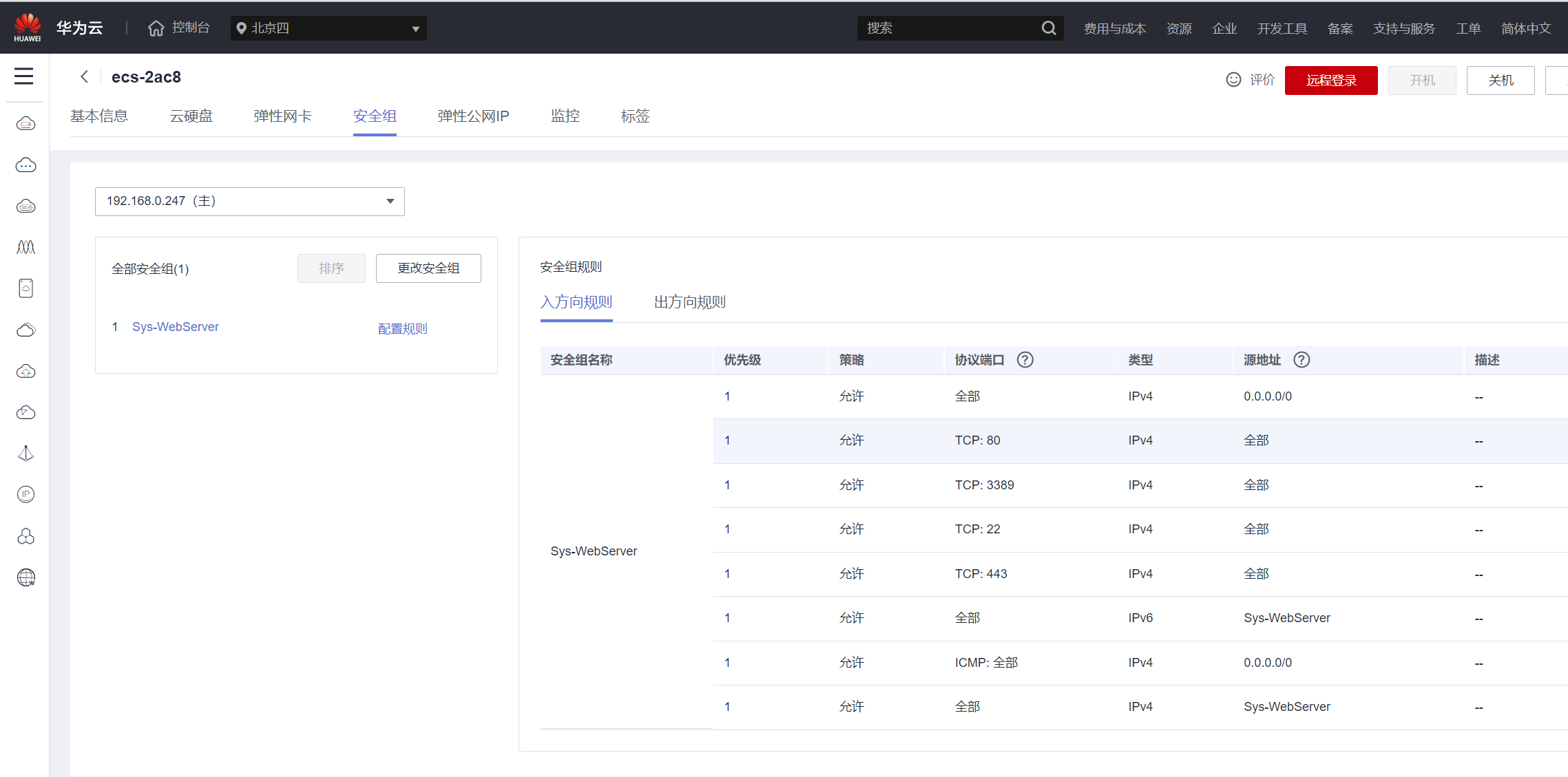Click the back arrow beside ecs-2ac8
The image size is (1568, 777).
pos(84,76)
